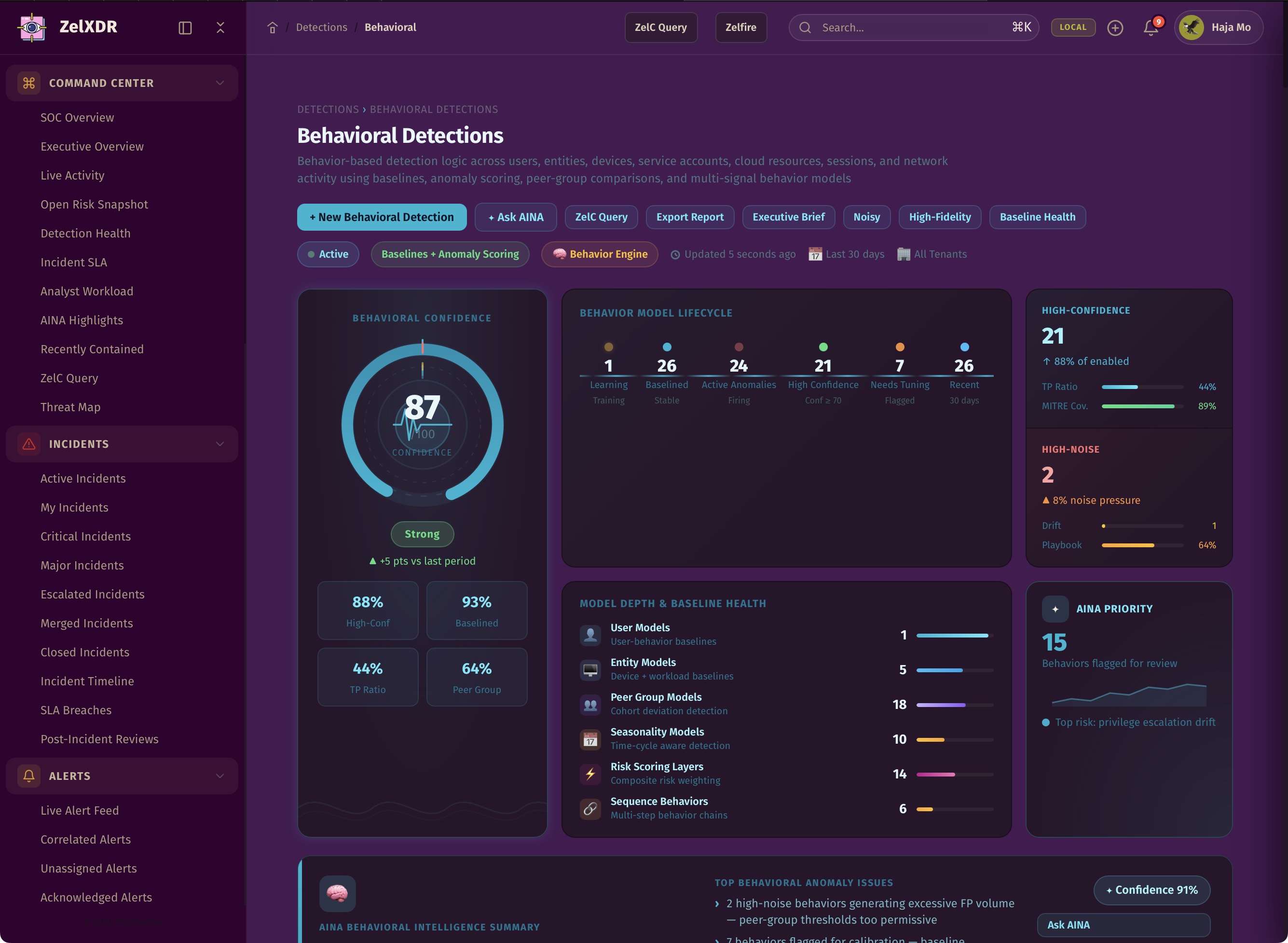Click the Search input field
Viewport: 1288px width, 943px height.
[x=913, y=28]
